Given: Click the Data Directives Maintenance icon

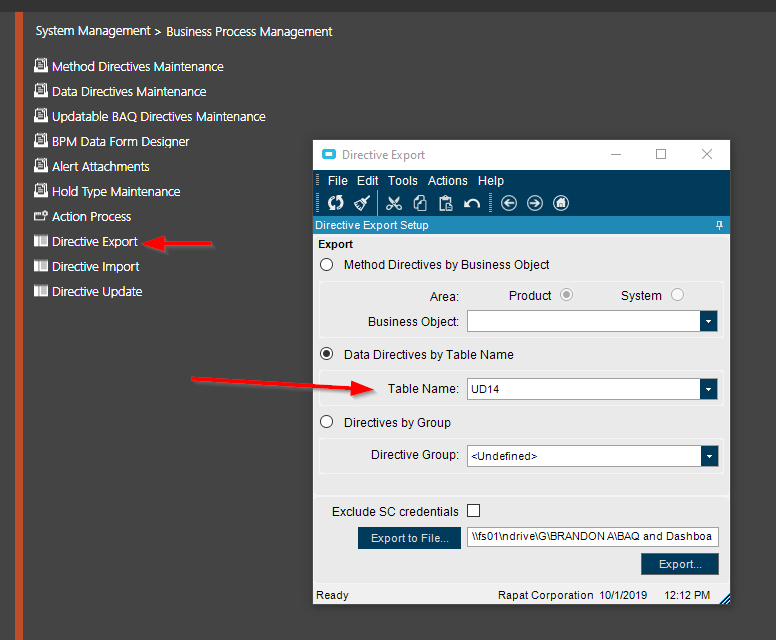Looking at the screenshot, I should tap(41, 91).
